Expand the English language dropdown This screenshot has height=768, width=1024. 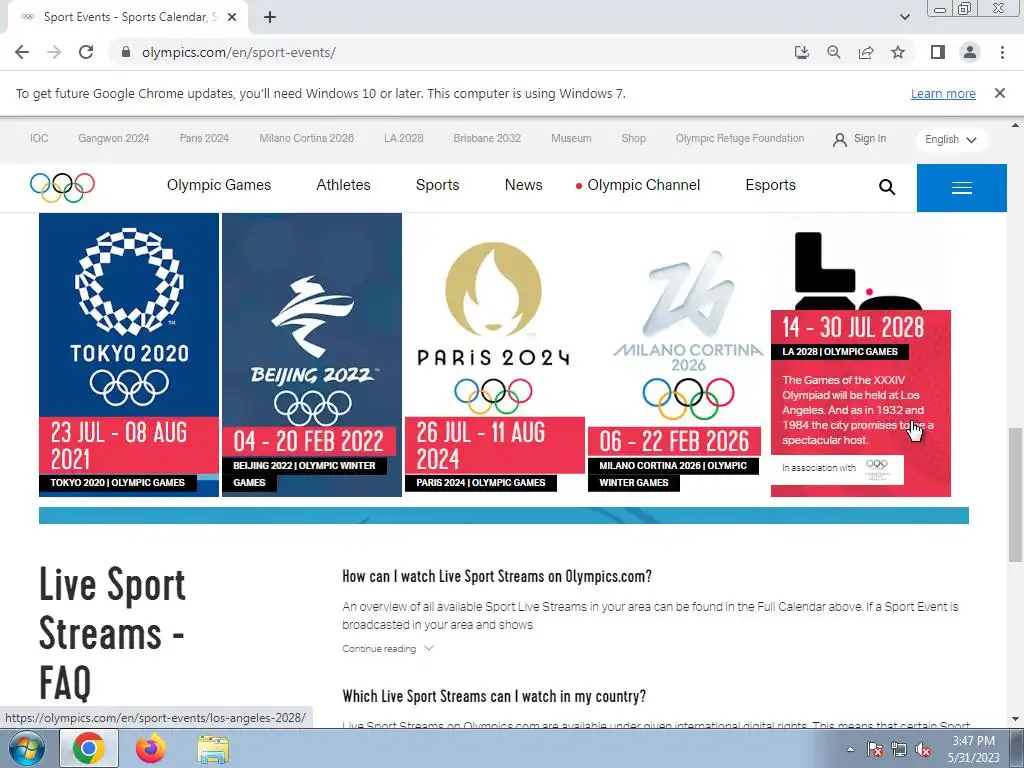click(x=951, y=139)
